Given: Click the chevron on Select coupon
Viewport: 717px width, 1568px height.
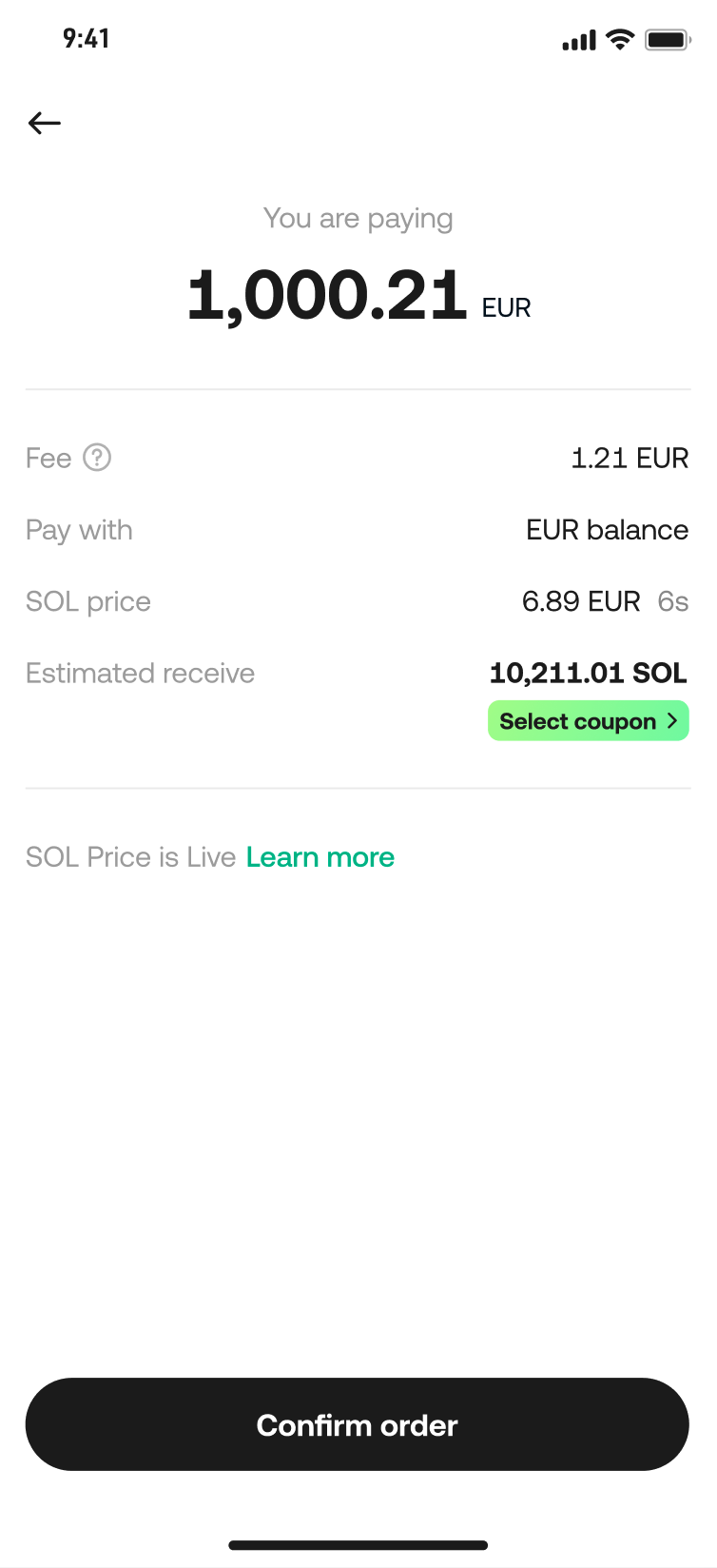Looking at the screenshot, I should click(672, 721).
